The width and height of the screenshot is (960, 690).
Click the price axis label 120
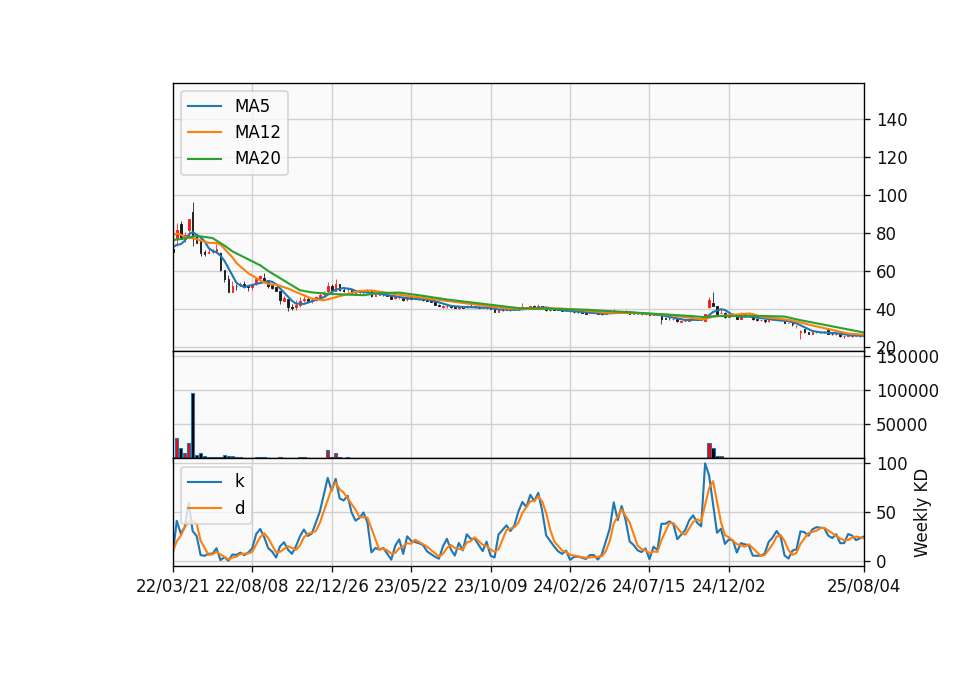click(892, 158)
